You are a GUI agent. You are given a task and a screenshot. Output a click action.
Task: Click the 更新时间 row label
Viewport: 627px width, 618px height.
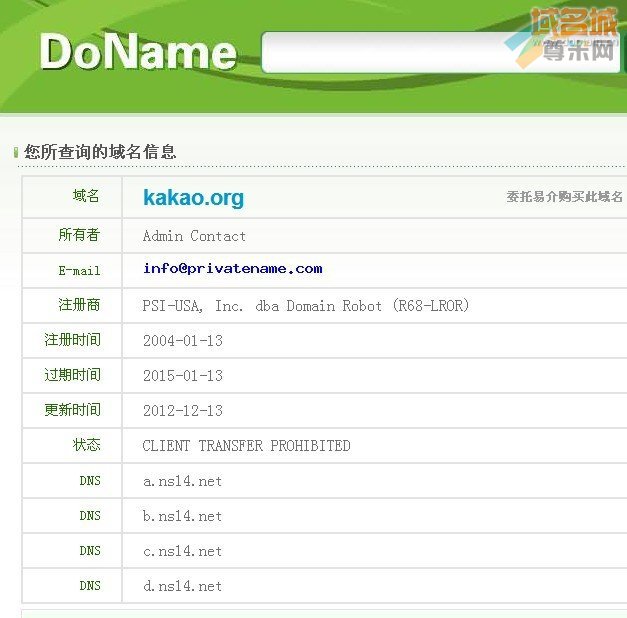coord(72,410)
